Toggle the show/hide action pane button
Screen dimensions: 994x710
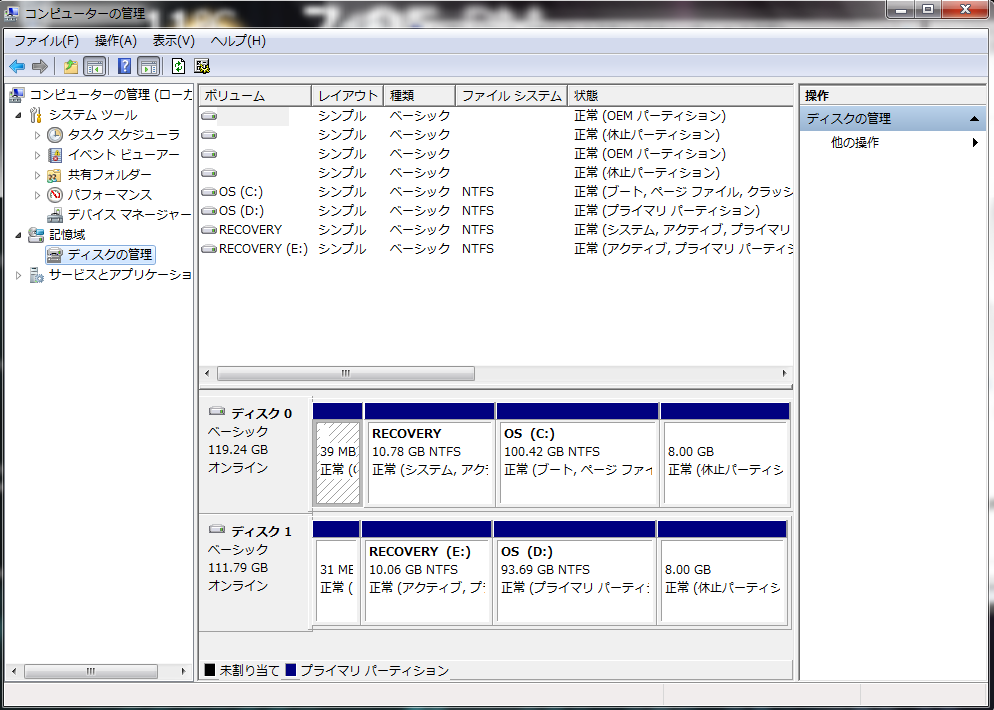148,66
